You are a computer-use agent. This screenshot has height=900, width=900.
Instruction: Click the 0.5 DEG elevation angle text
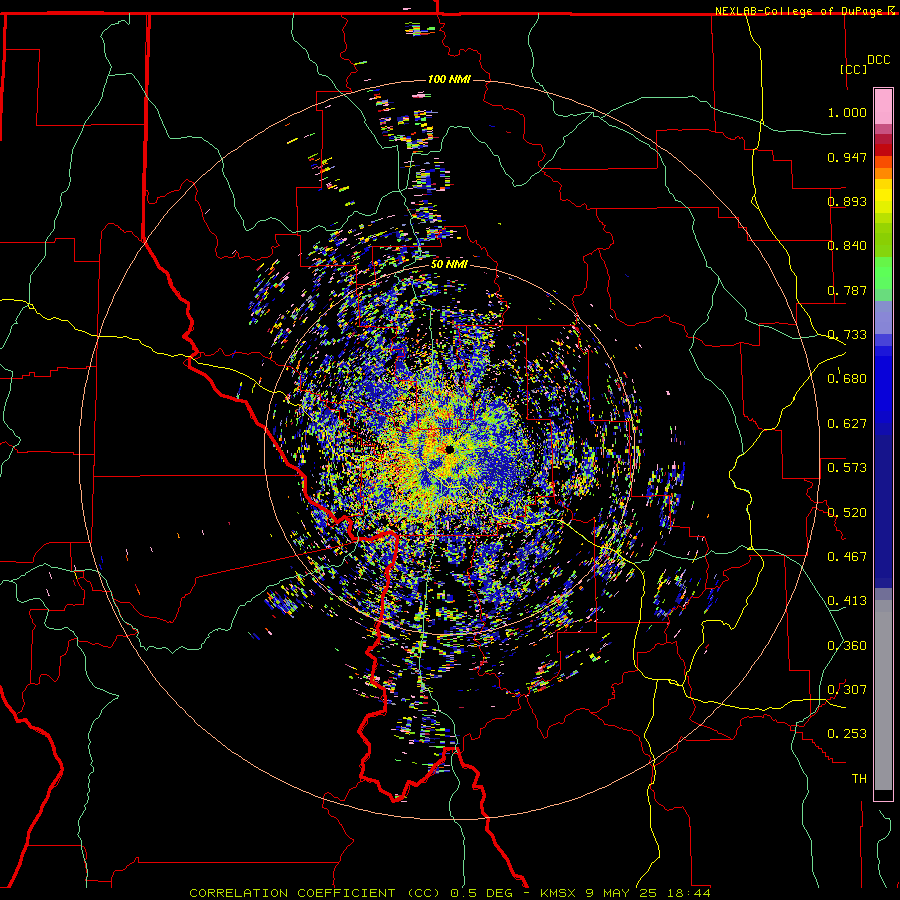pos(482,893)
